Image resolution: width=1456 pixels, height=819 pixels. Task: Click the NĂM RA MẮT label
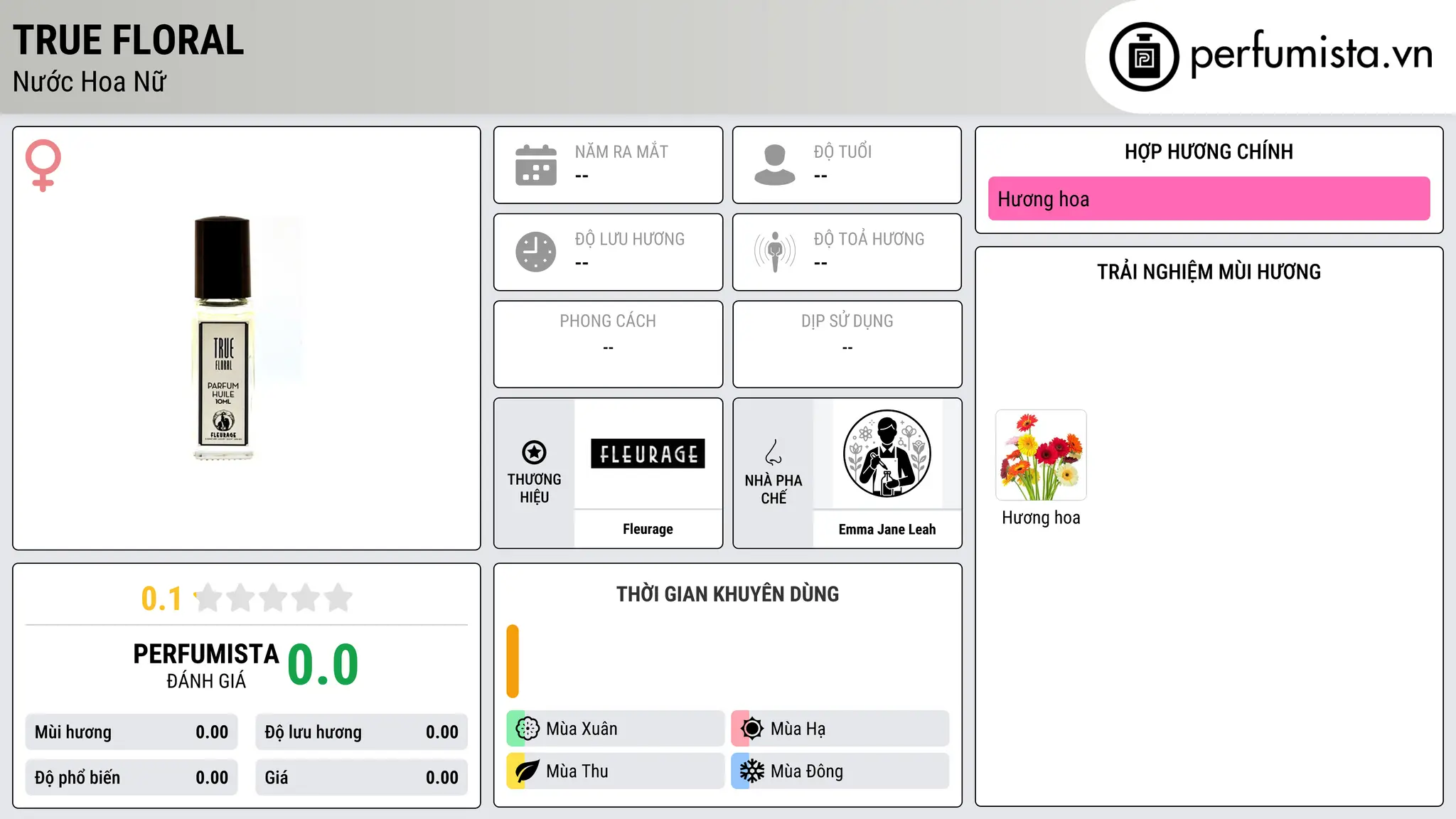[621, 151]
